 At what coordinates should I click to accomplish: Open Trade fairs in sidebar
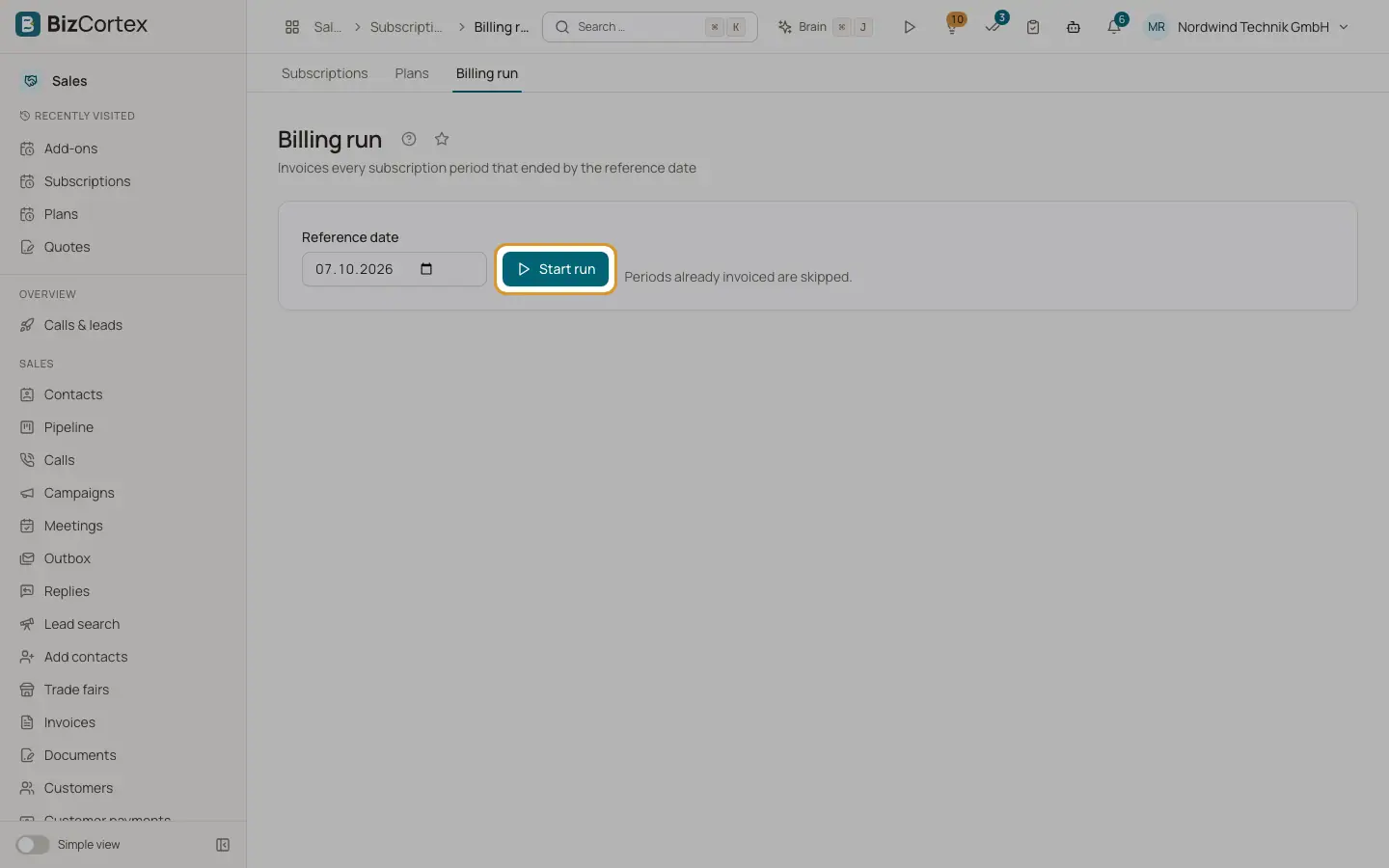[x=123, y=690]
